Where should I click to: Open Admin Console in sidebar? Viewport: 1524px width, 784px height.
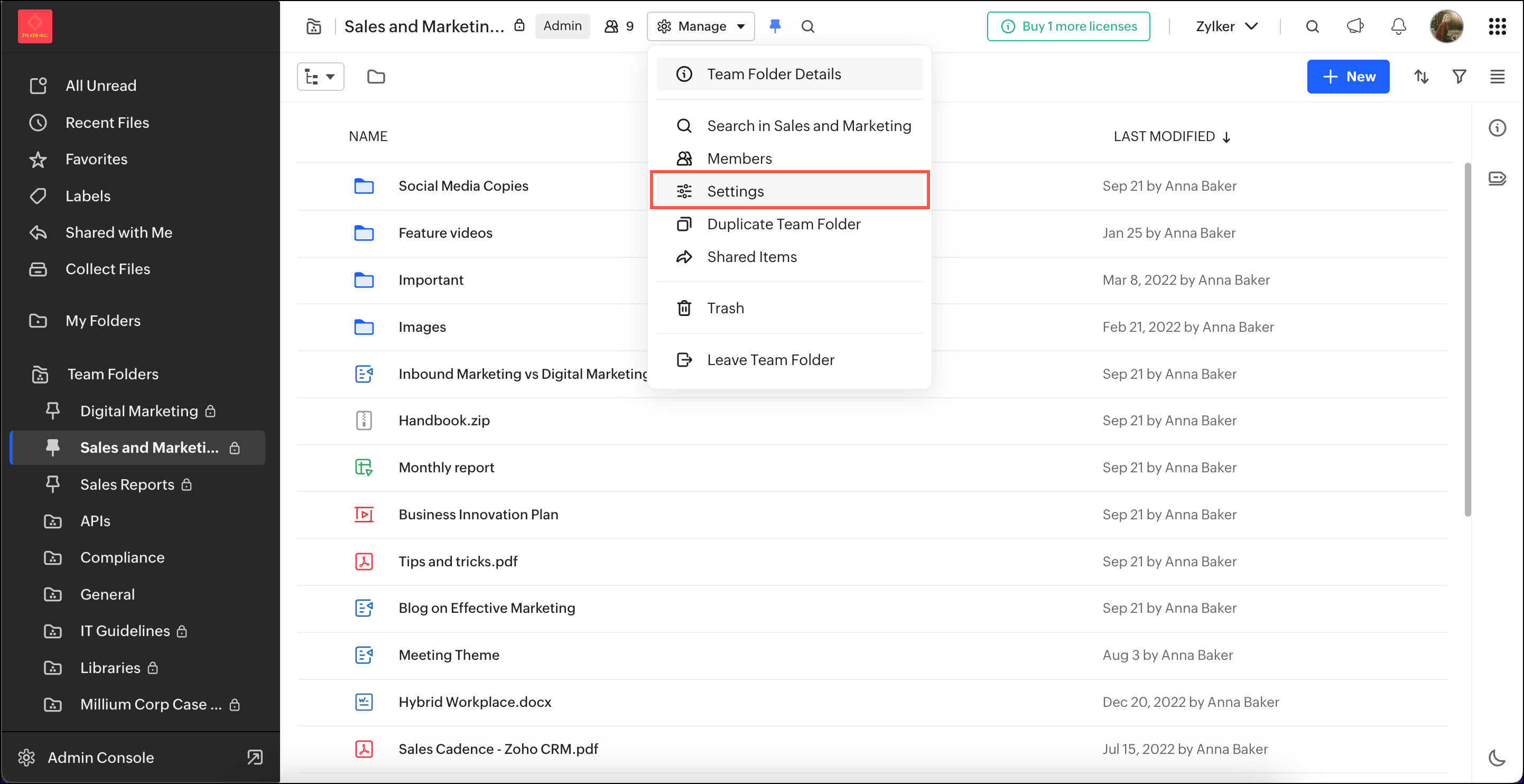(x=100, y=757)
